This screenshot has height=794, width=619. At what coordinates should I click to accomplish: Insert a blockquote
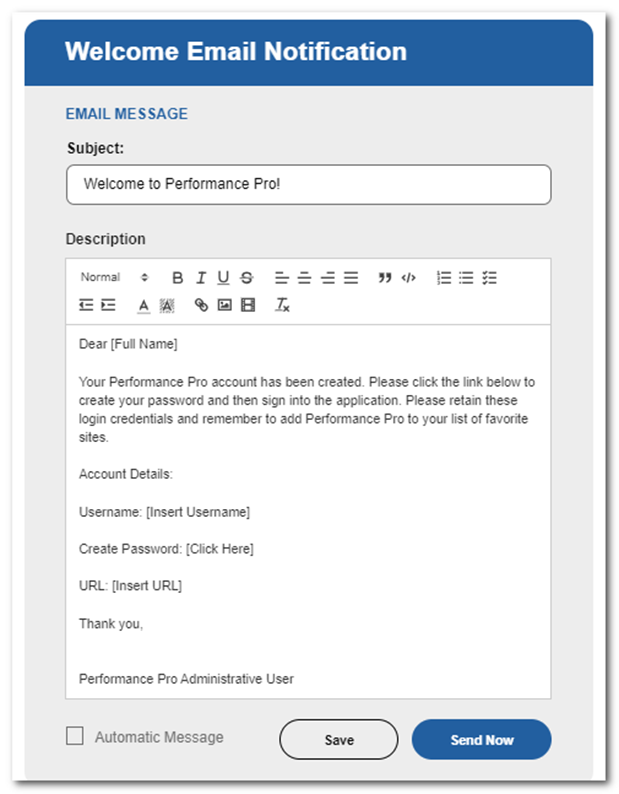[x=385, y=277]
